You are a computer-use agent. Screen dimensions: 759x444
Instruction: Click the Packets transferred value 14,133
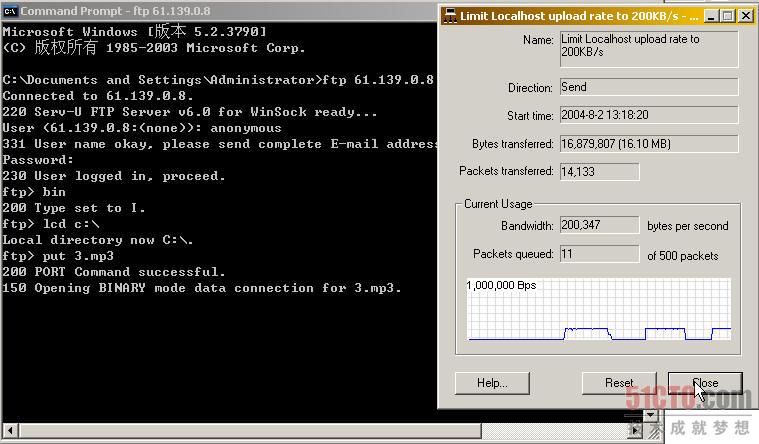[599, 171]
